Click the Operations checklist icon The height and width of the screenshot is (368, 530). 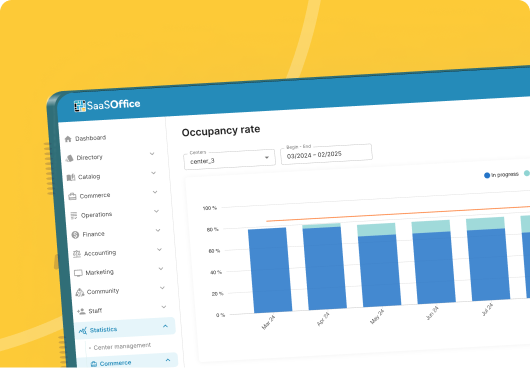tap(74, 216)
